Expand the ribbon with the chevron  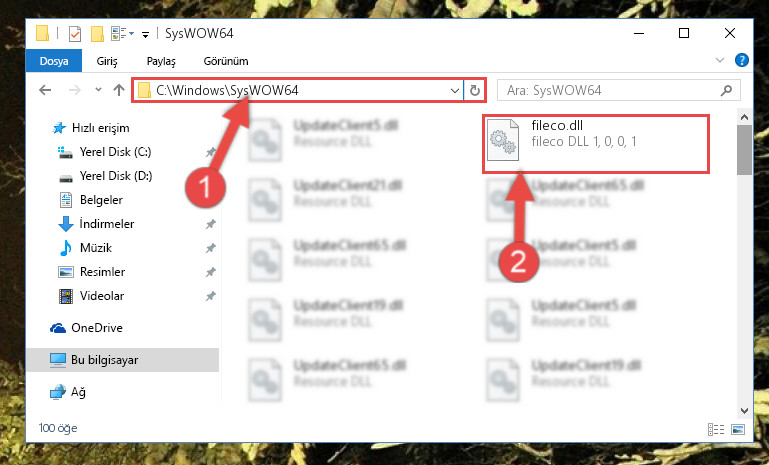pos(719,60)
